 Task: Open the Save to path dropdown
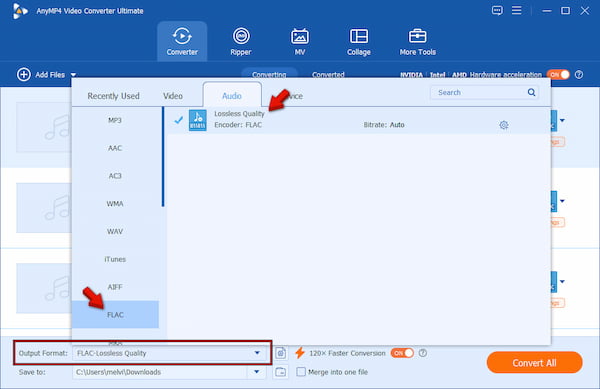coord(257,371)
